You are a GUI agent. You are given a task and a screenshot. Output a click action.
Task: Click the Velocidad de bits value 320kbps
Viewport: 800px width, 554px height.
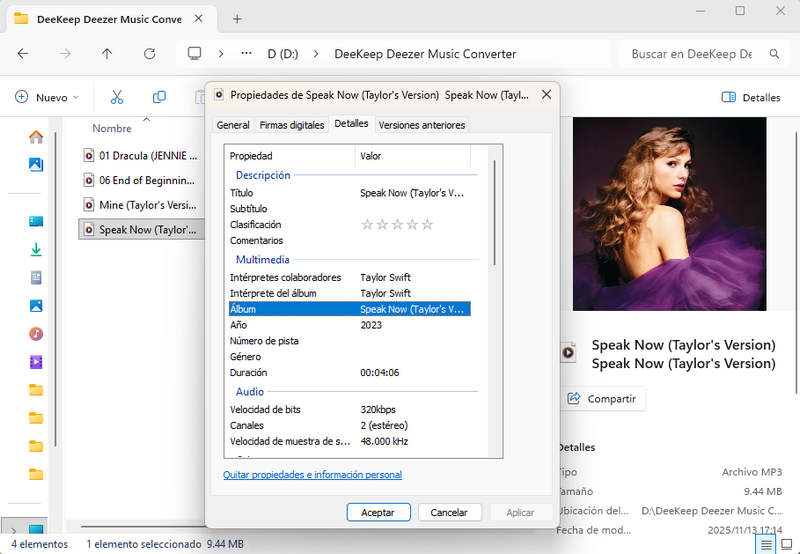(378, 409)
